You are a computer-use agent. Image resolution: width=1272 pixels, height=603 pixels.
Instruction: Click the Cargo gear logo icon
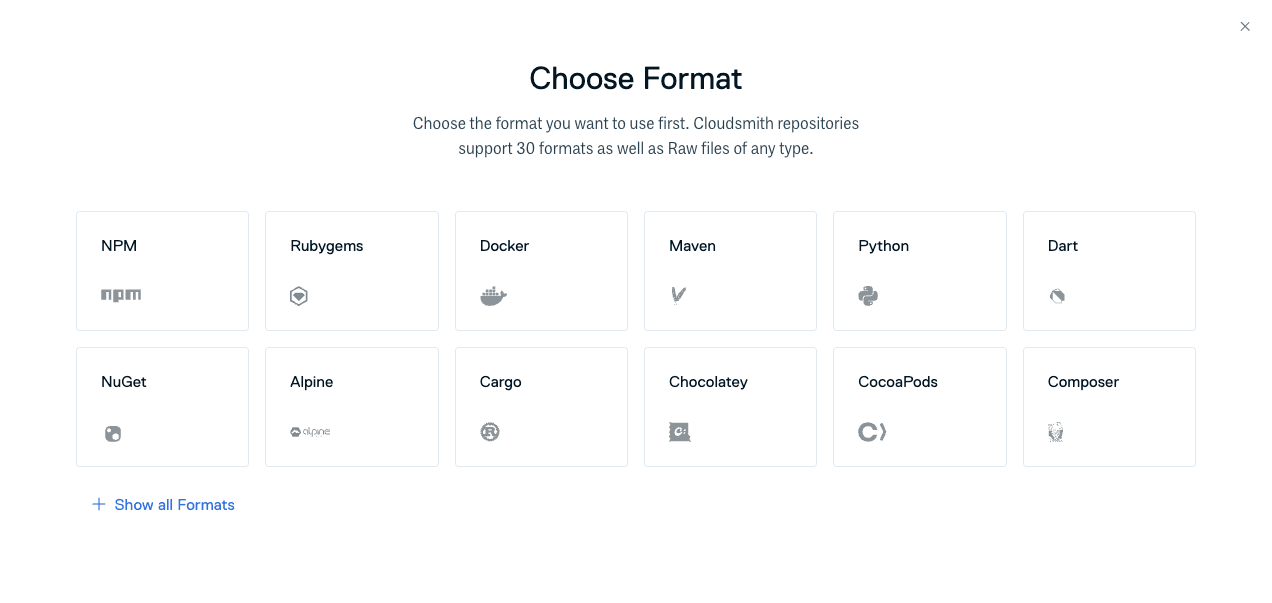pyautogui.click(x=490, y=432)
